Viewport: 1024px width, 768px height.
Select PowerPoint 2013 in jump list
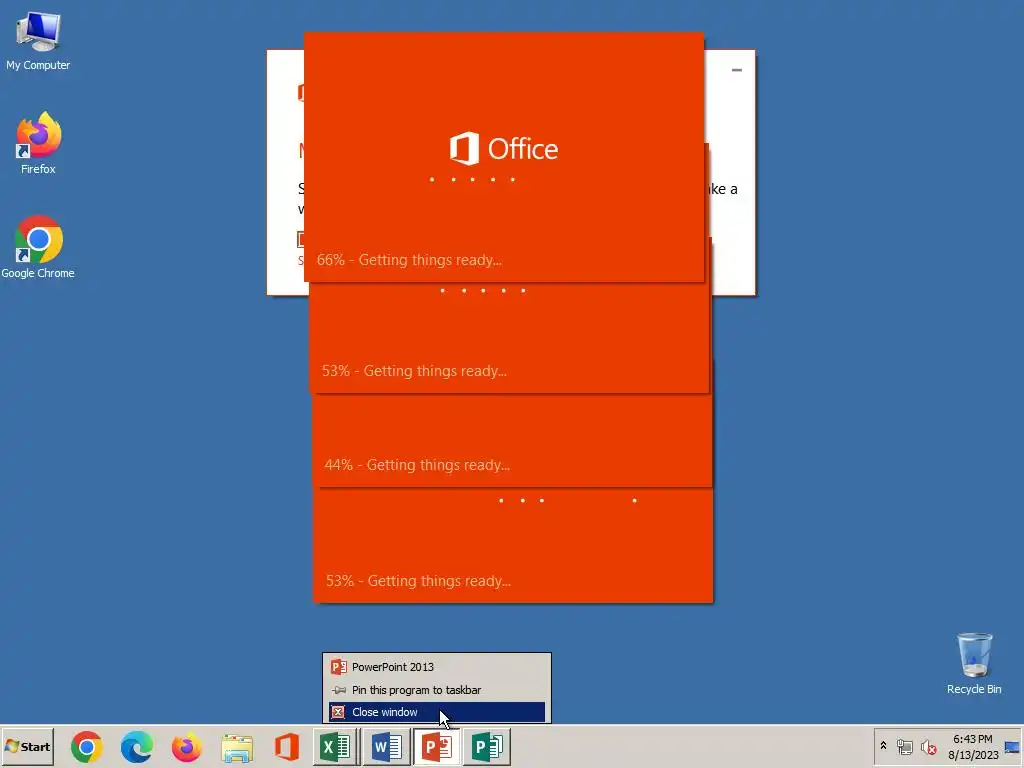point(436,667)
